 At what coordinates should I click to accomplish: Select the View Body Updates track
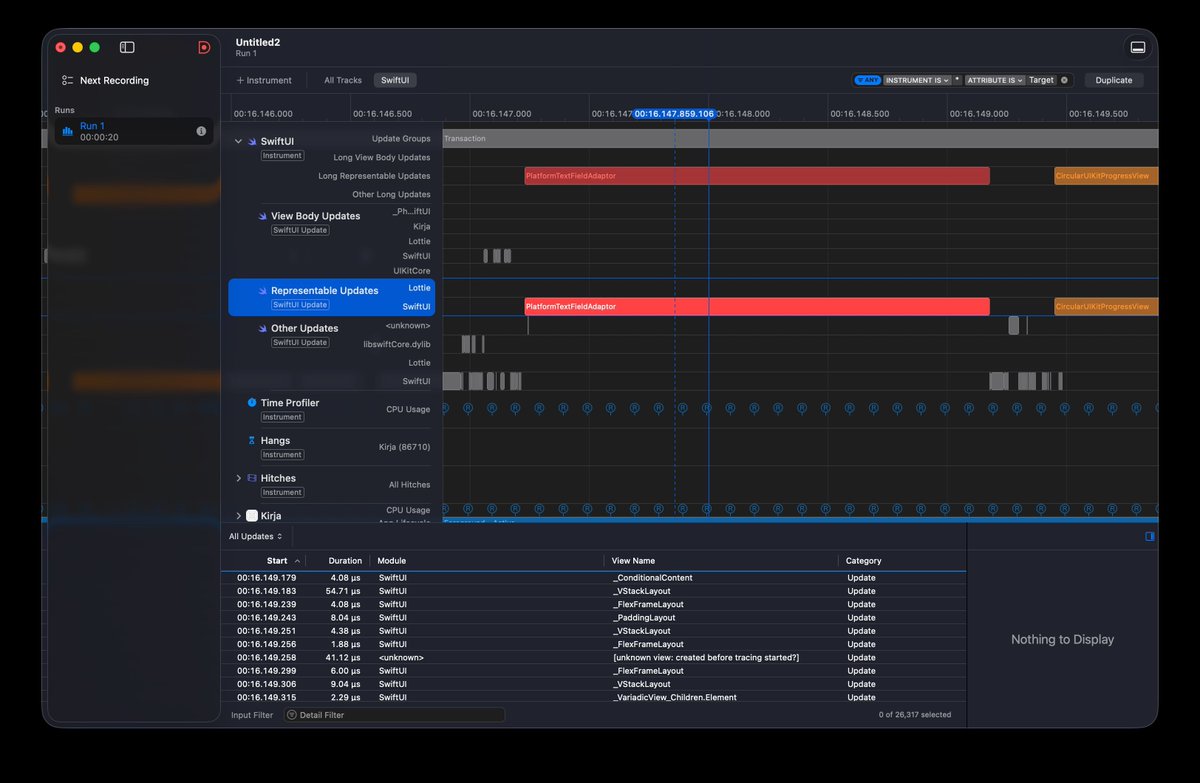coord(315,216)
